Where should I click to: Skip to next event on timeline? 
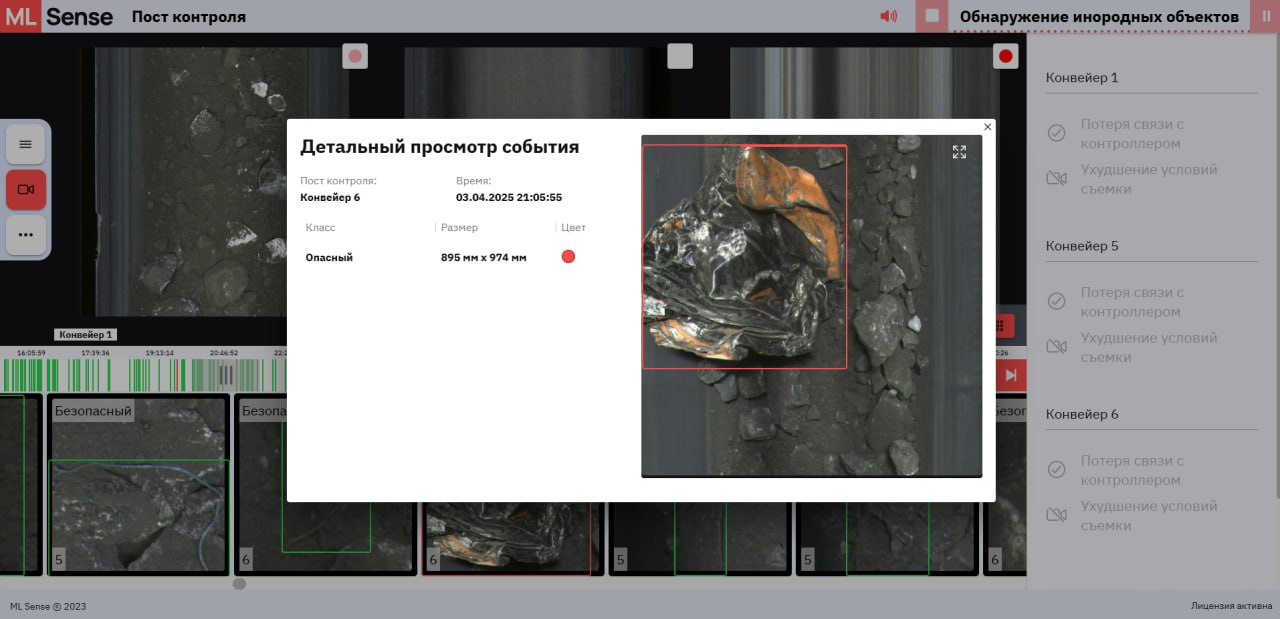coord(1011,375)
